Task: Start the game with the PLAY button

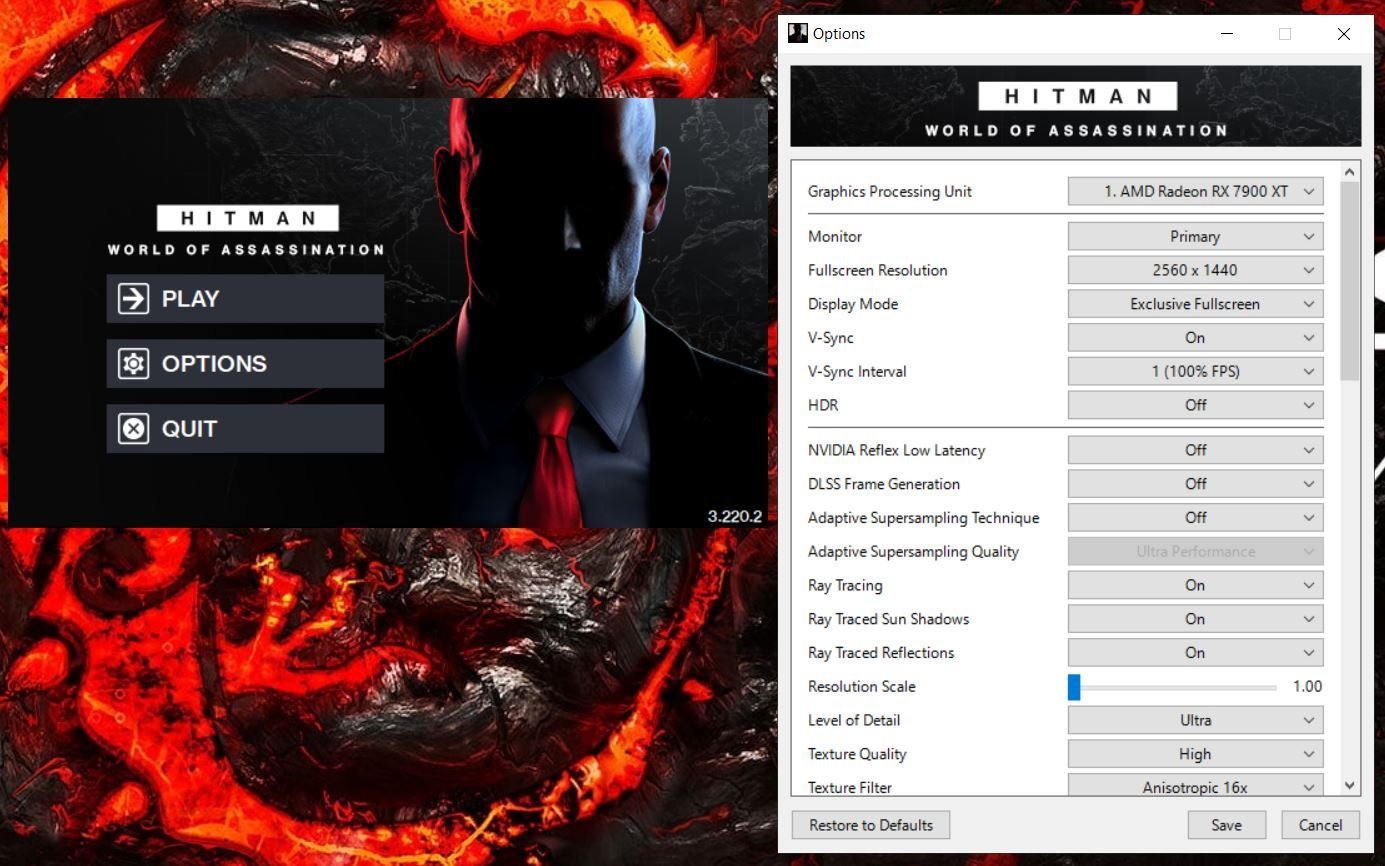Action: pos(245,298)
